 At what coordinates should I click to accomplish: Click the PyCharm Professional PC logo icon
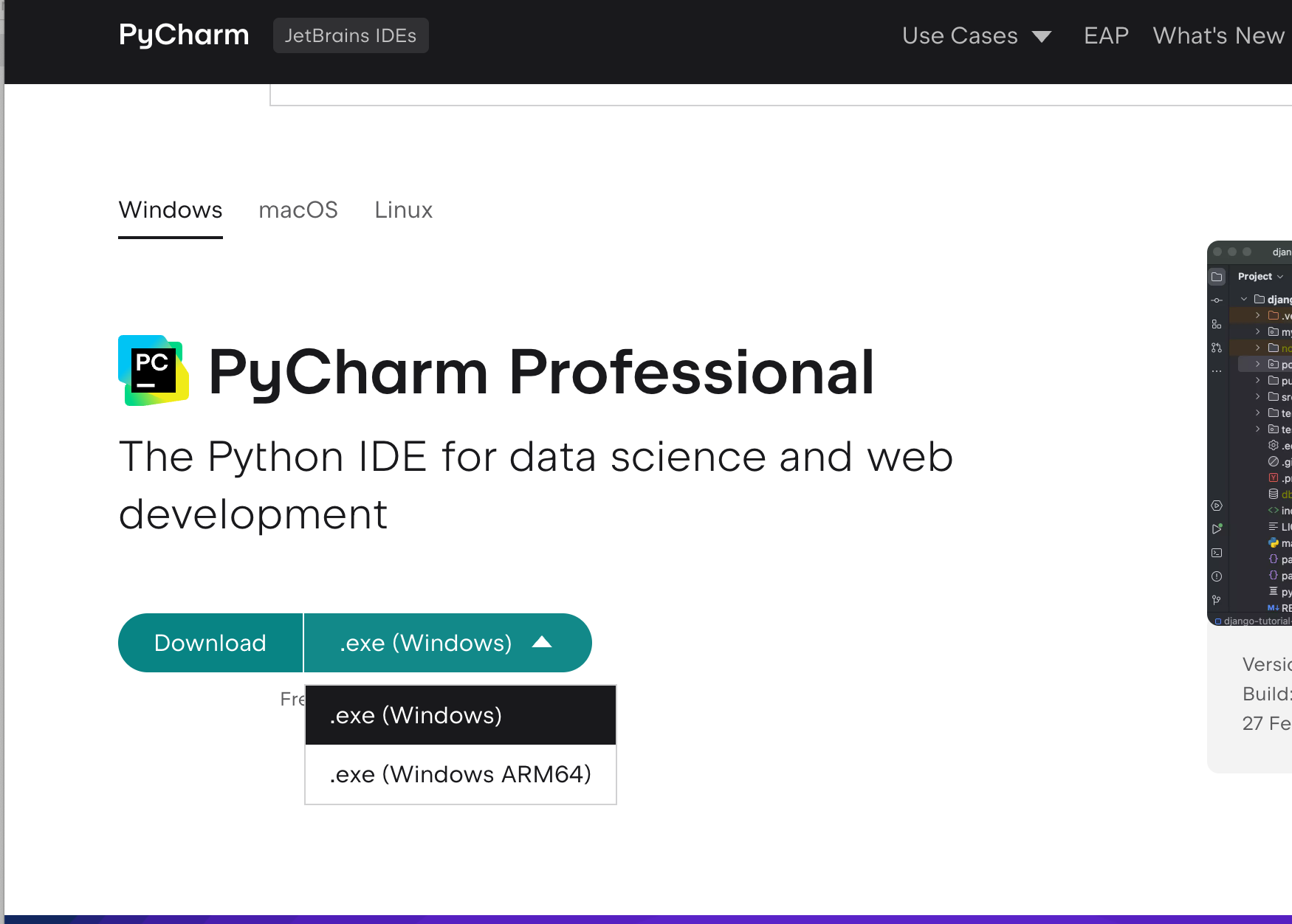point(154,370)
